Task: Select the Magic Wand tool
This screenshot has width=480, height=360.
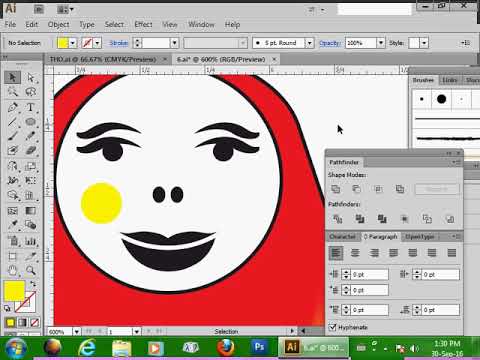Action: 13,91
